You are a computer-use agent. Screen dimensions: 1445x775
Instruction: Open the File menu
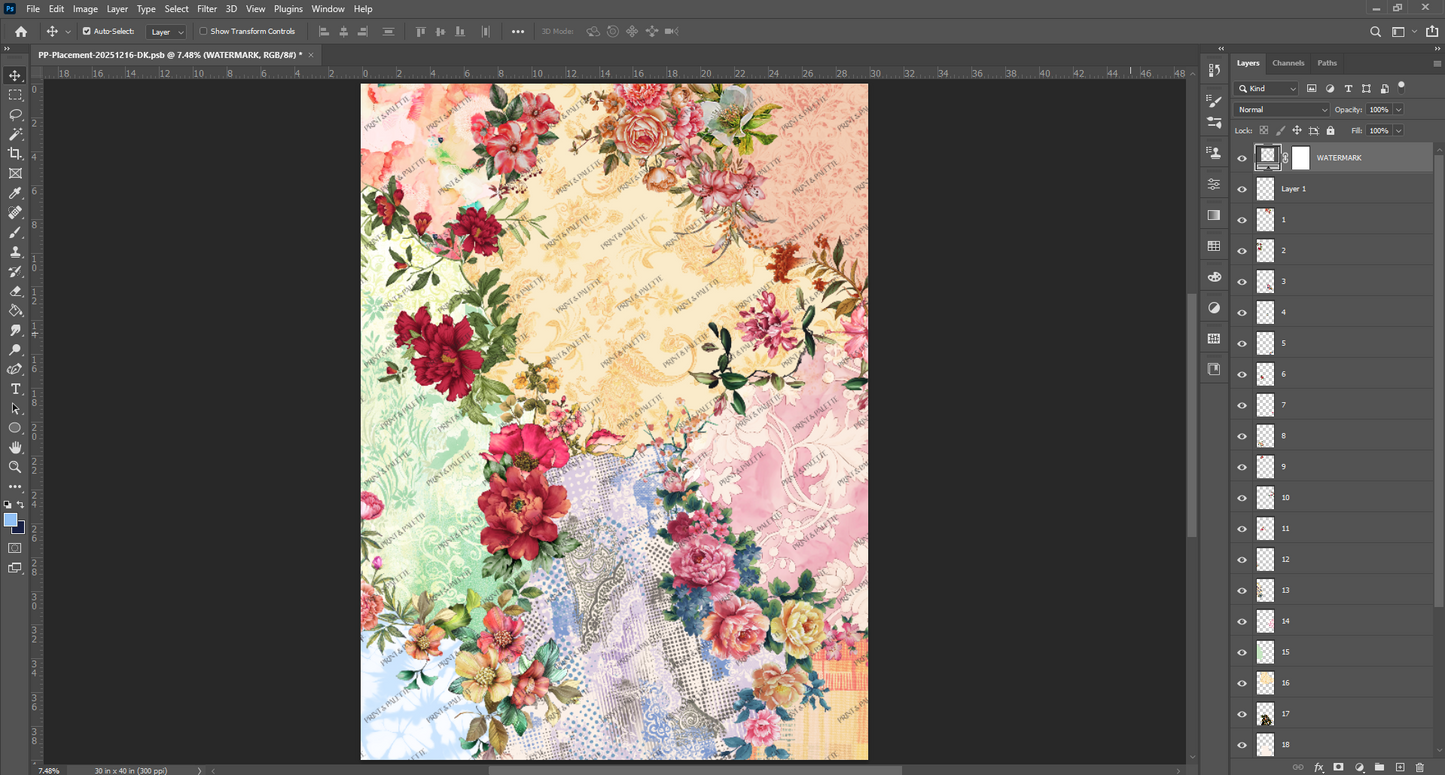(x=33, y=9)
